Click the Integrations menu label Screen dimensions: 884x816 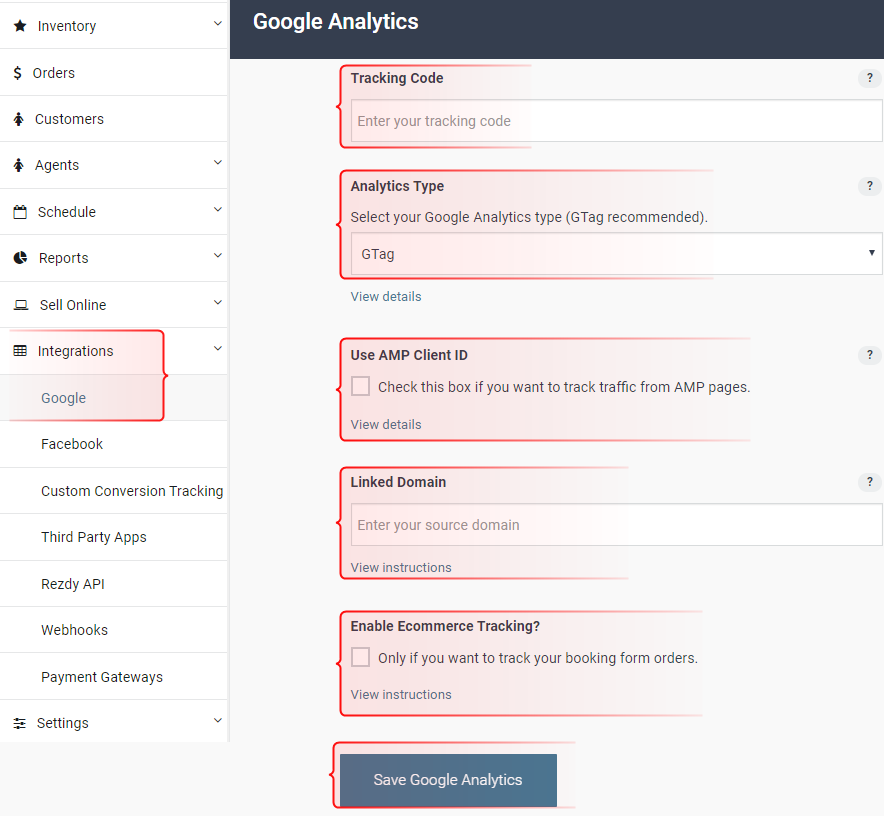point(76,351)
